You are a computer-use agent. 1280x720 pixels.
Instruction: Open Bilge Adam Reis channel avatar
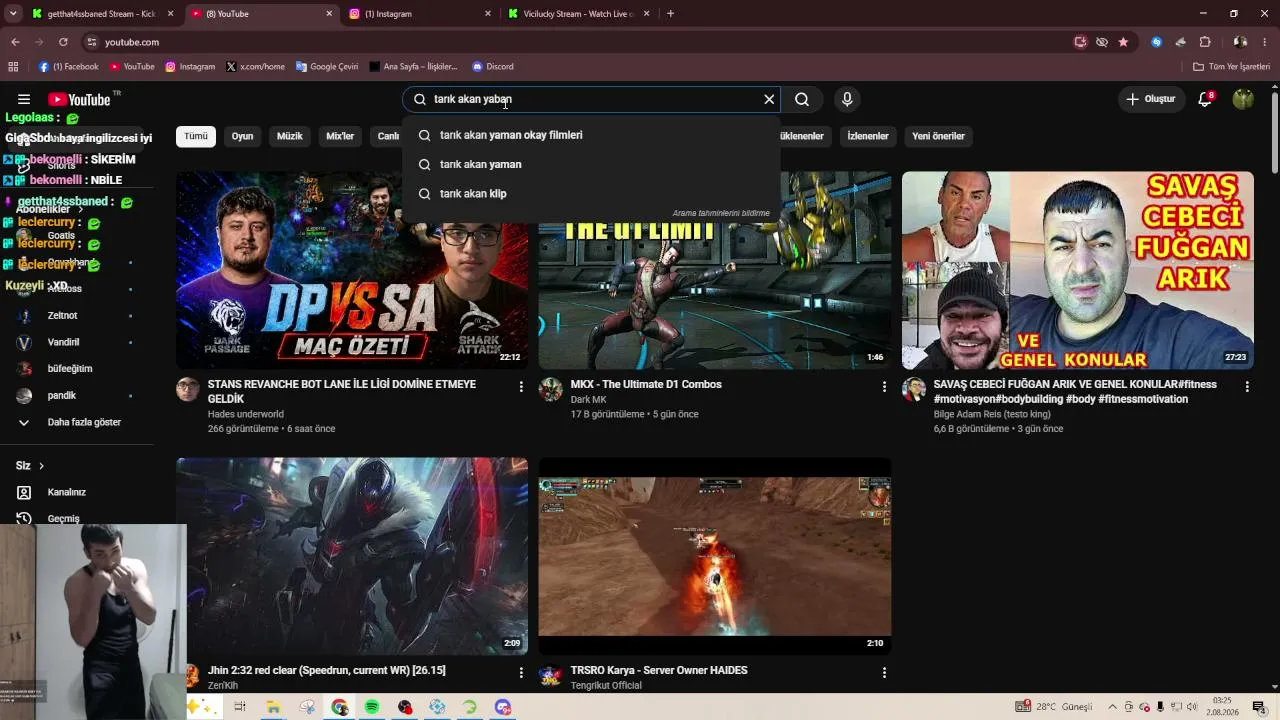914,390
